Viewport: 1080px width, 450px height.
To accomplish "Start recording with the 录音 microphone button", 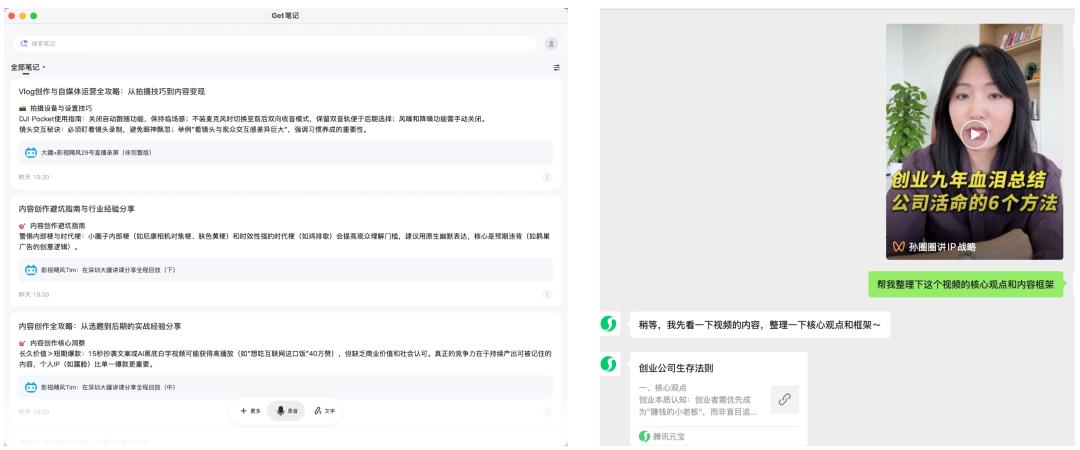I will [x=287, y=411].
